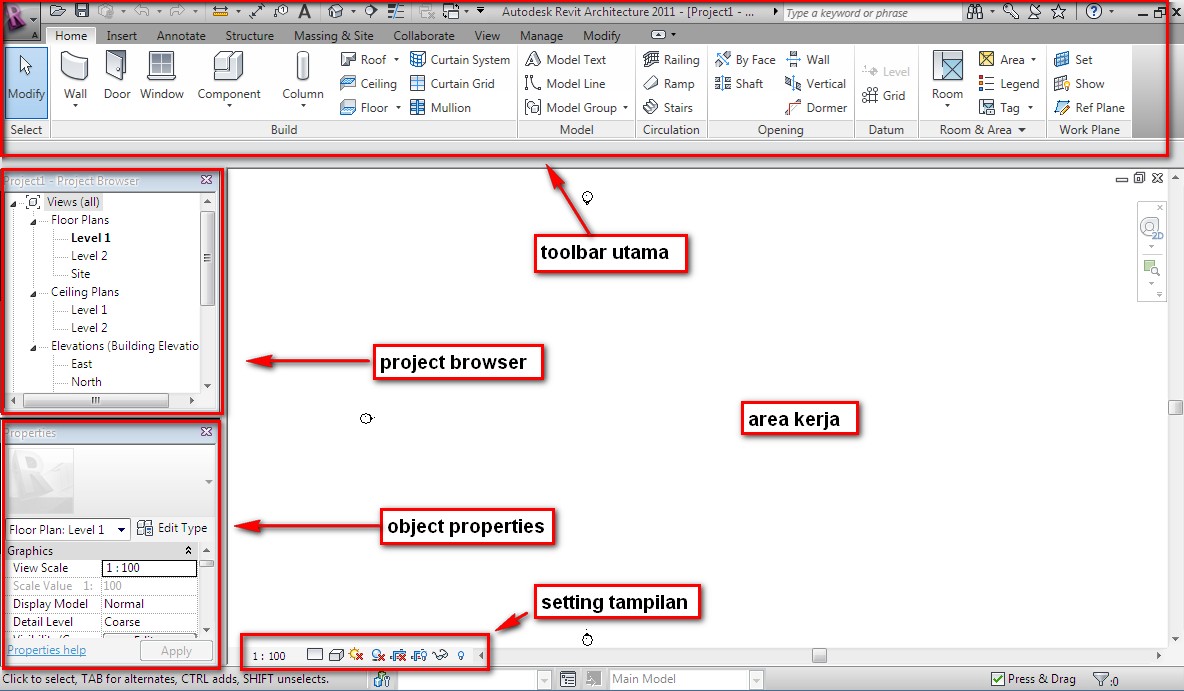Click the Text tool in quick access toolbar
1184x691 pixels.
[x=304, y=11]
